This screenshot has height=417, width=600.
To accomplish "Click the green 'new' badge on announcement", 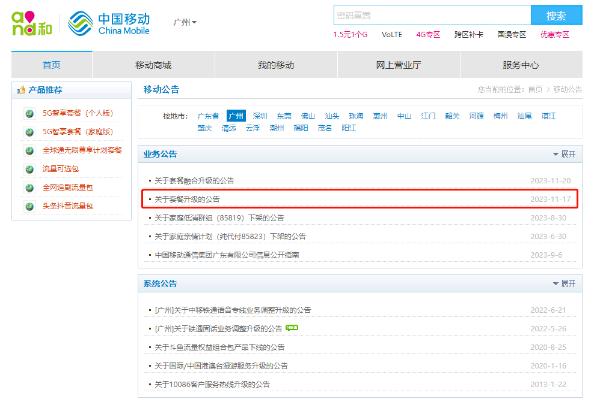I will point(292,327).
